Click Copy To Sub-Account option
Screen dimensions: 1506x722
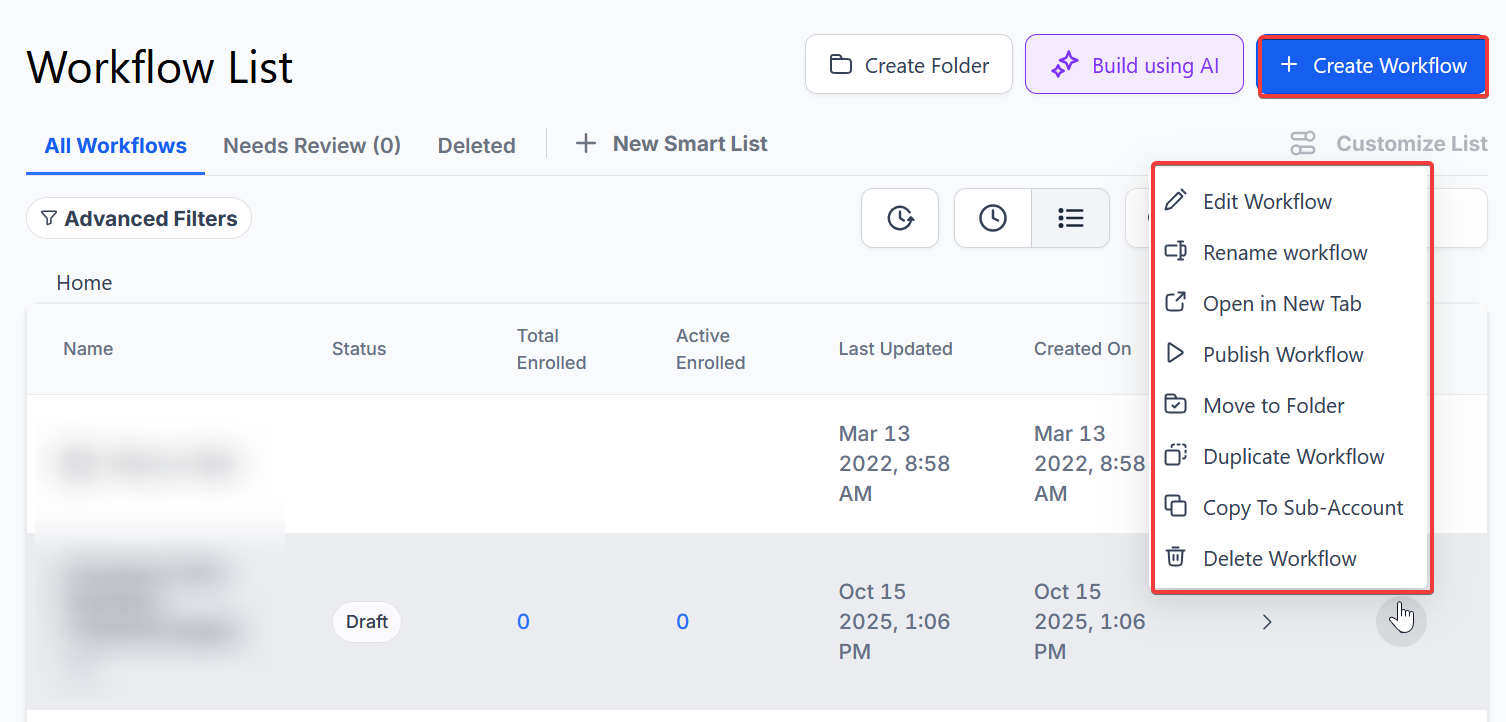1303,508
